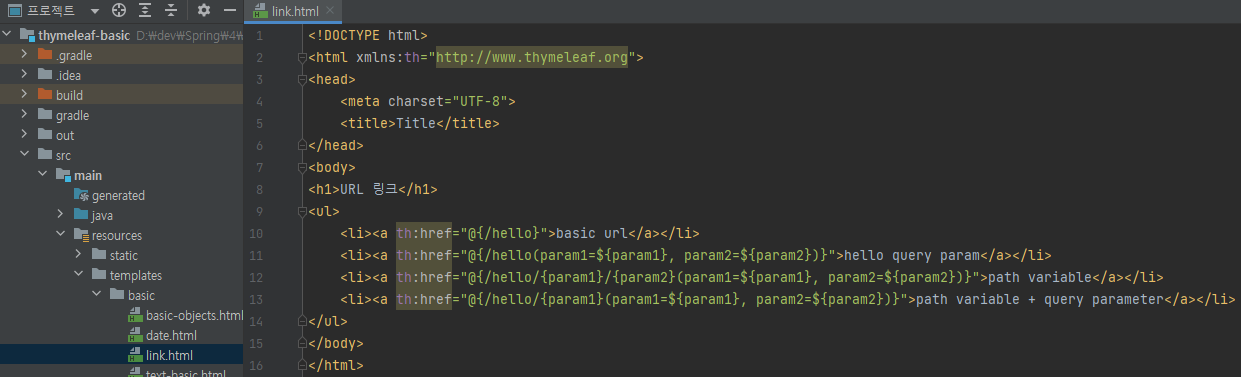Open project panel settings gear
Viewport: 1241px width, 377px height.
(204, 10)
